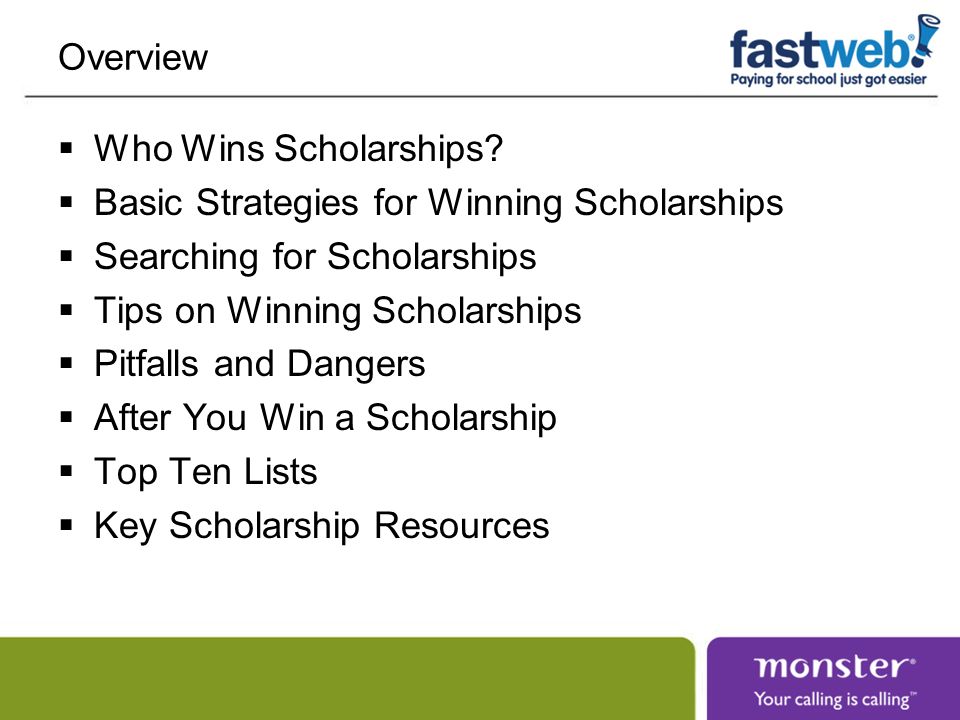Click the bullet before Searching for Scholarships
This screenshot has height=720, width=960.
click(67, 256)
